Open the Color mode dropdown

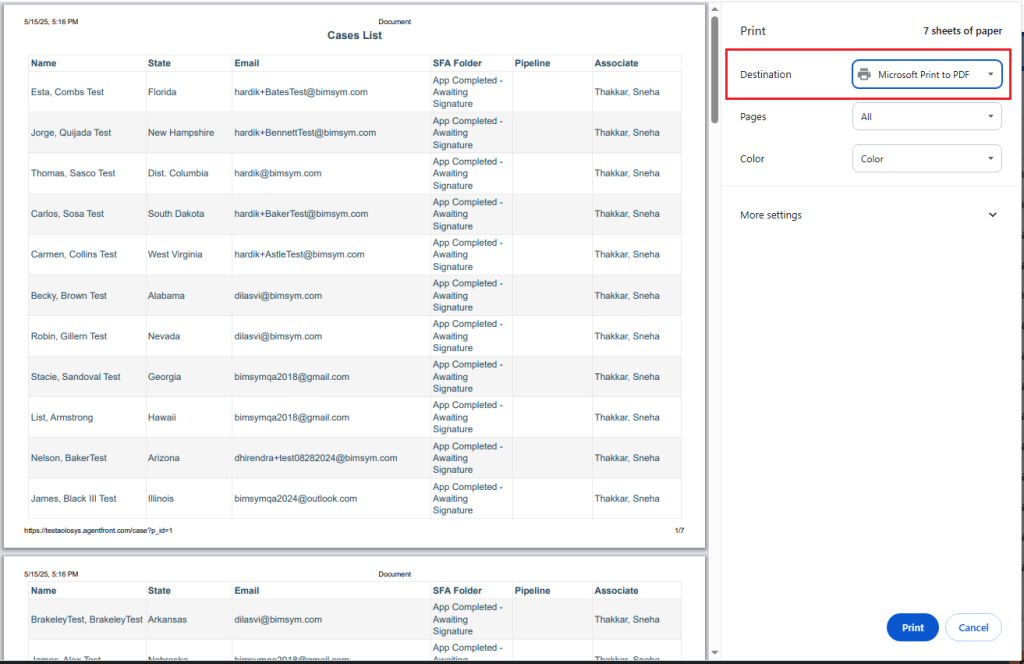point(926,159)
